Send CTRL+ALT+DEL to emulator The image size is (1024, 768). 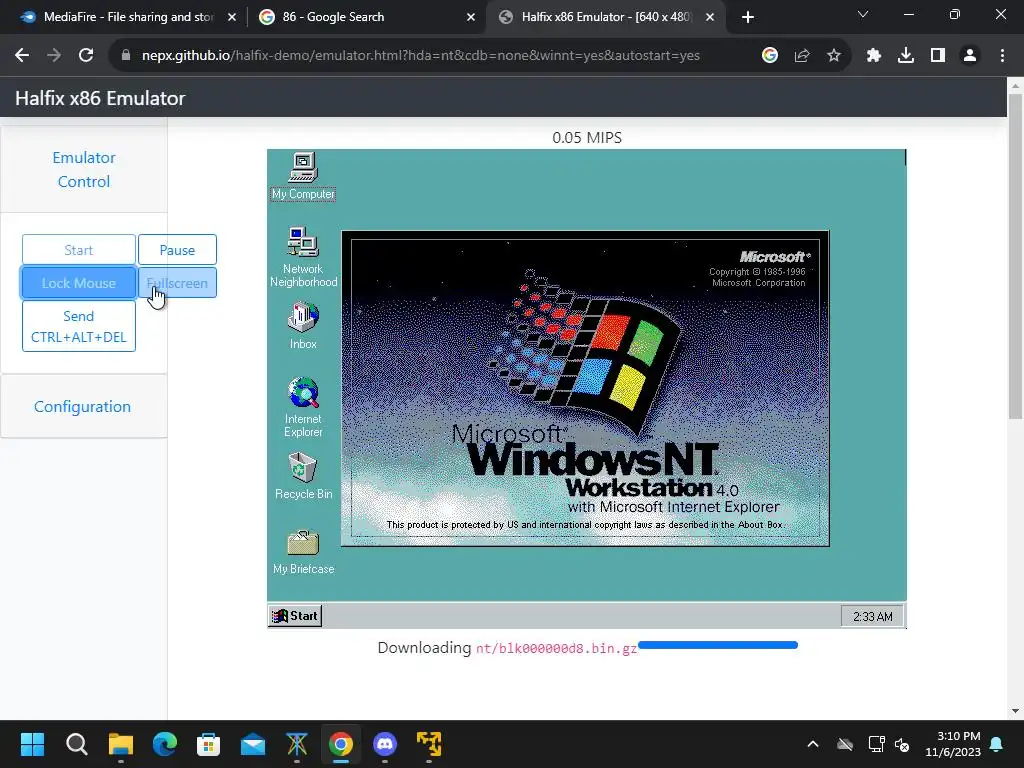click(x=78, y=327)
